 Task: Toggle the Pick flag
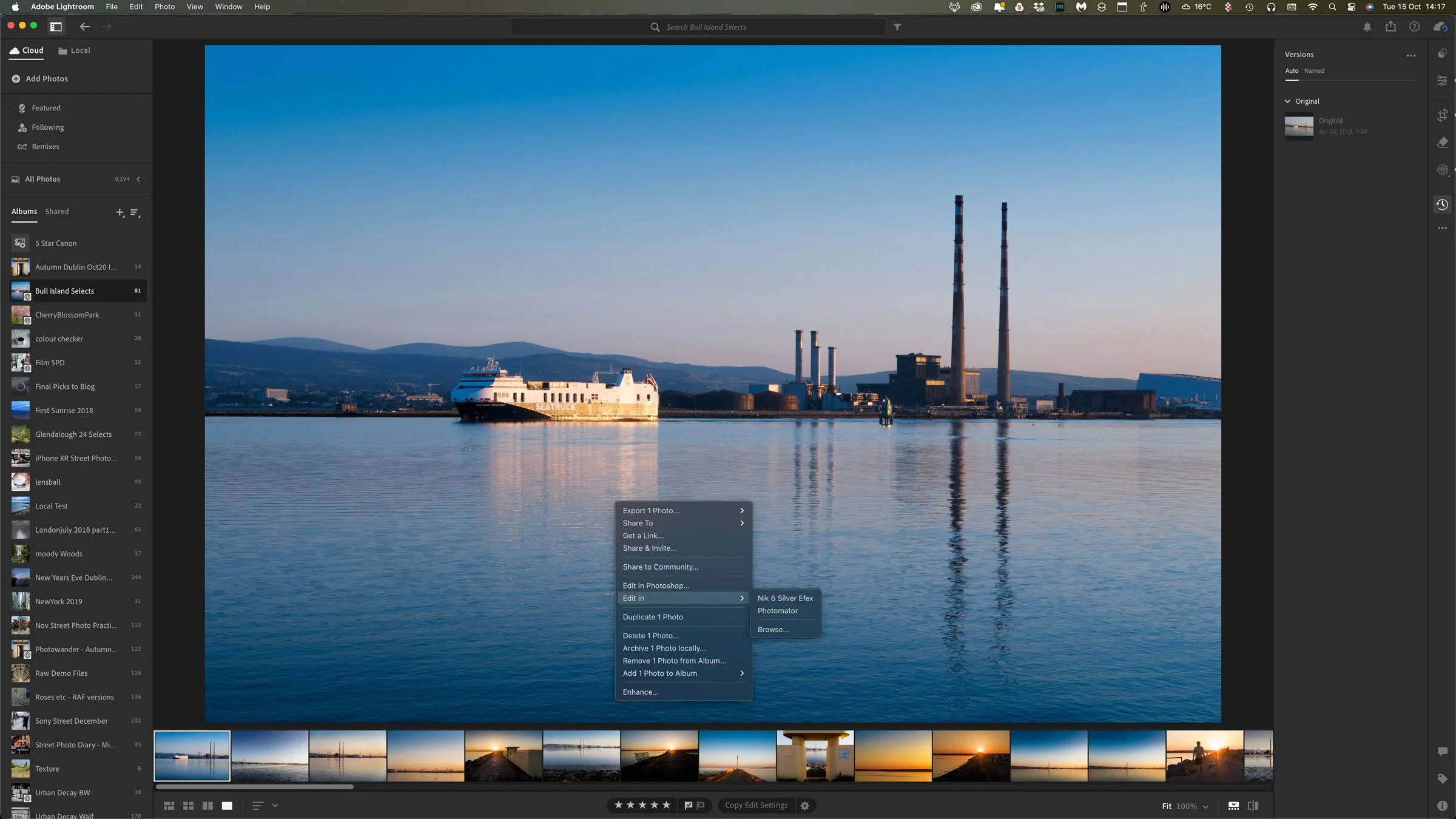689,805
